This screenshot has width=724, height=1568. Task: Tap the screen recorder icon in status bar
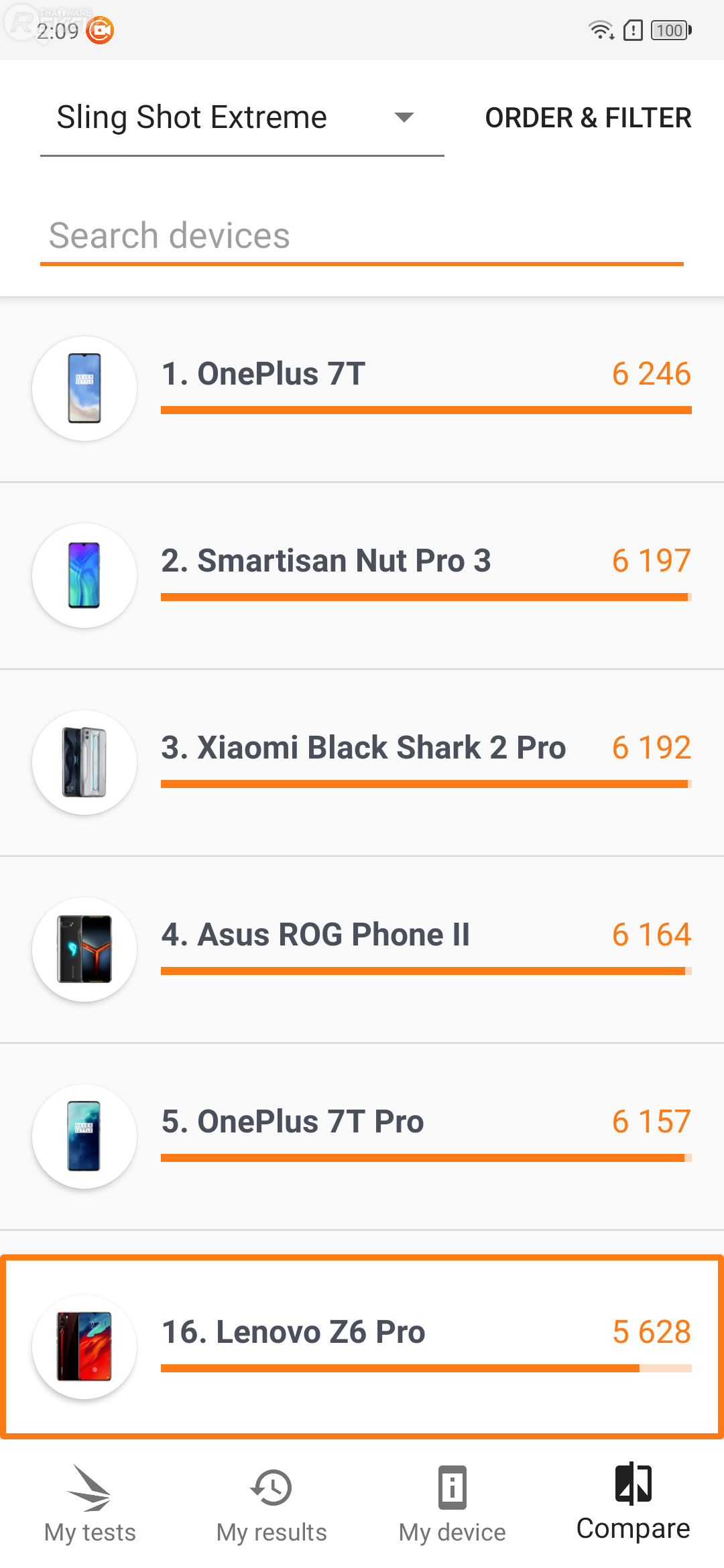click(101, 30)
